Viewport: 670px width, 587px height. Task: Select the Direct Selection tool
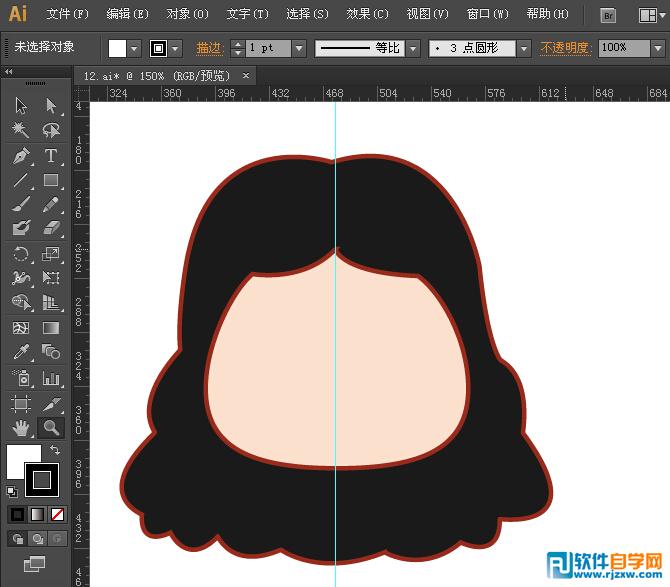[x=51, y=106]
